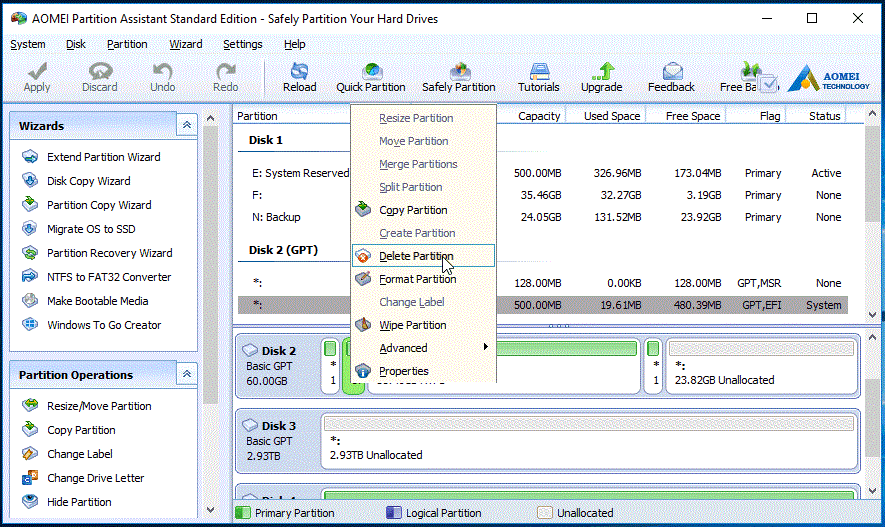The width and height of the screenshot is (885, 527).
Task: Open Feedback from the toolbar
Action: 671,77
